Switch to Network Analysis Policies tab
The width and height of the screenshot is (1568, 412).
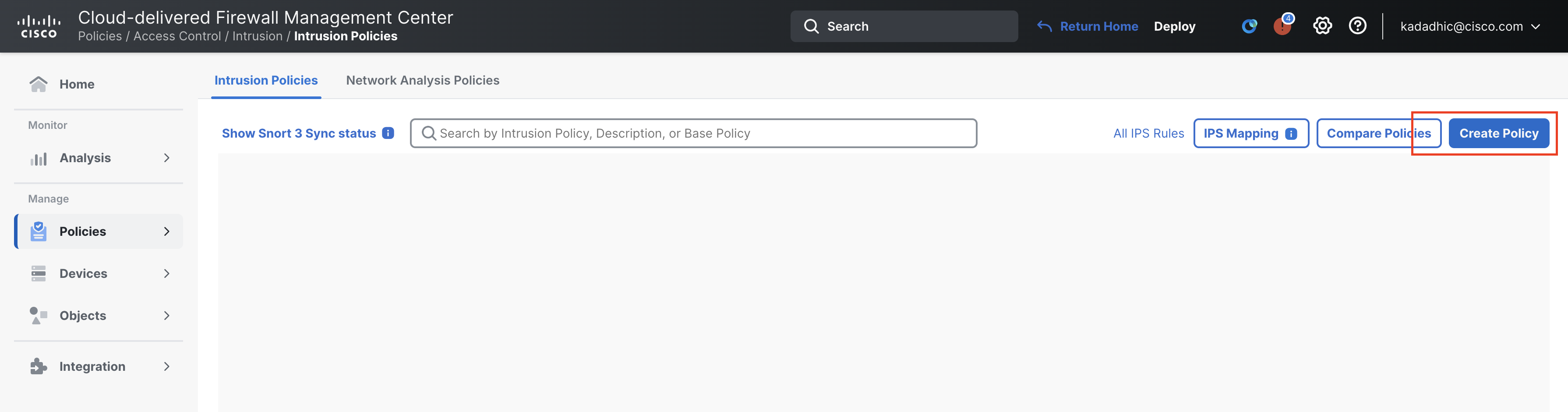422,81
